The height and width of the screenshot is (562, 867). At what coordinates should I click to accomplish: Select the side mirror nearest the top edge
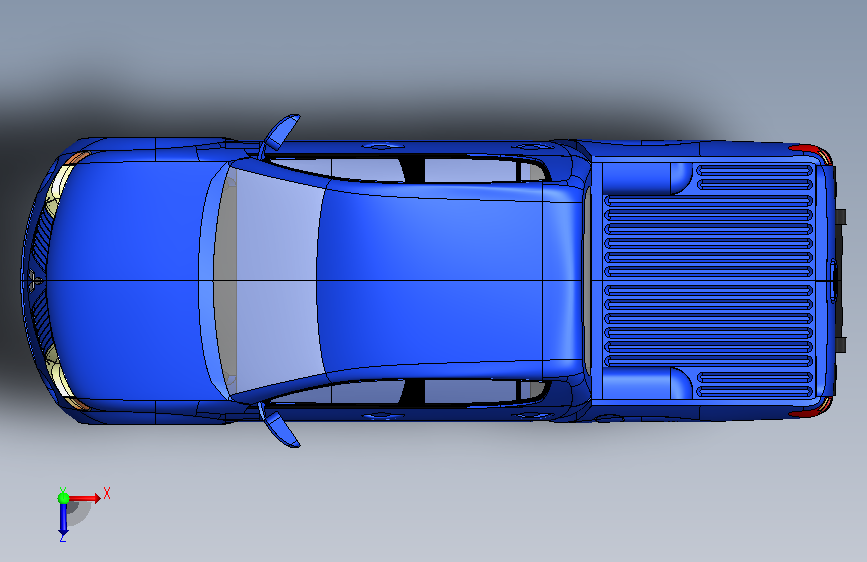pos(281,134)
